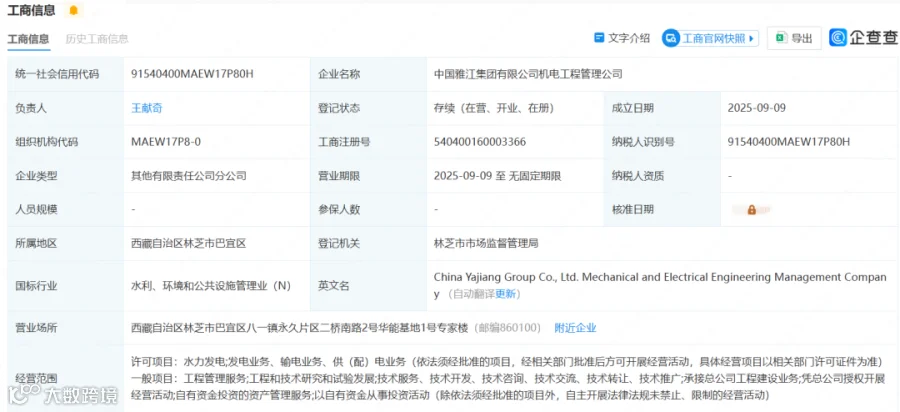This screenshot has width=900, height=412.
Task: Click the 工商信息 section heading
Action: pyautogui.click(x=31, y=10)
